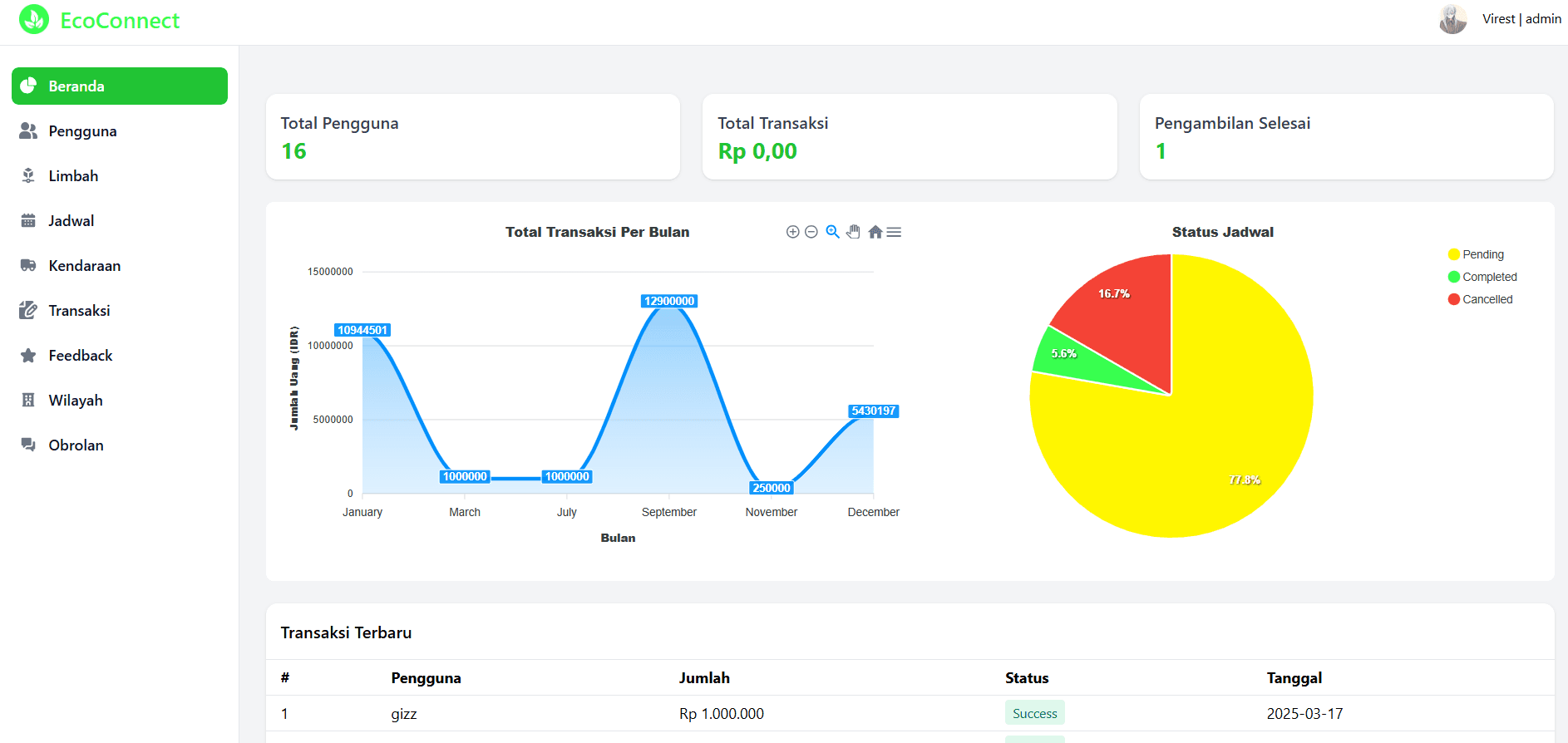This screenshot has height=743, width=1568.
Task: Toggle Pending series in pie legend
Action: coord(1482,254)
